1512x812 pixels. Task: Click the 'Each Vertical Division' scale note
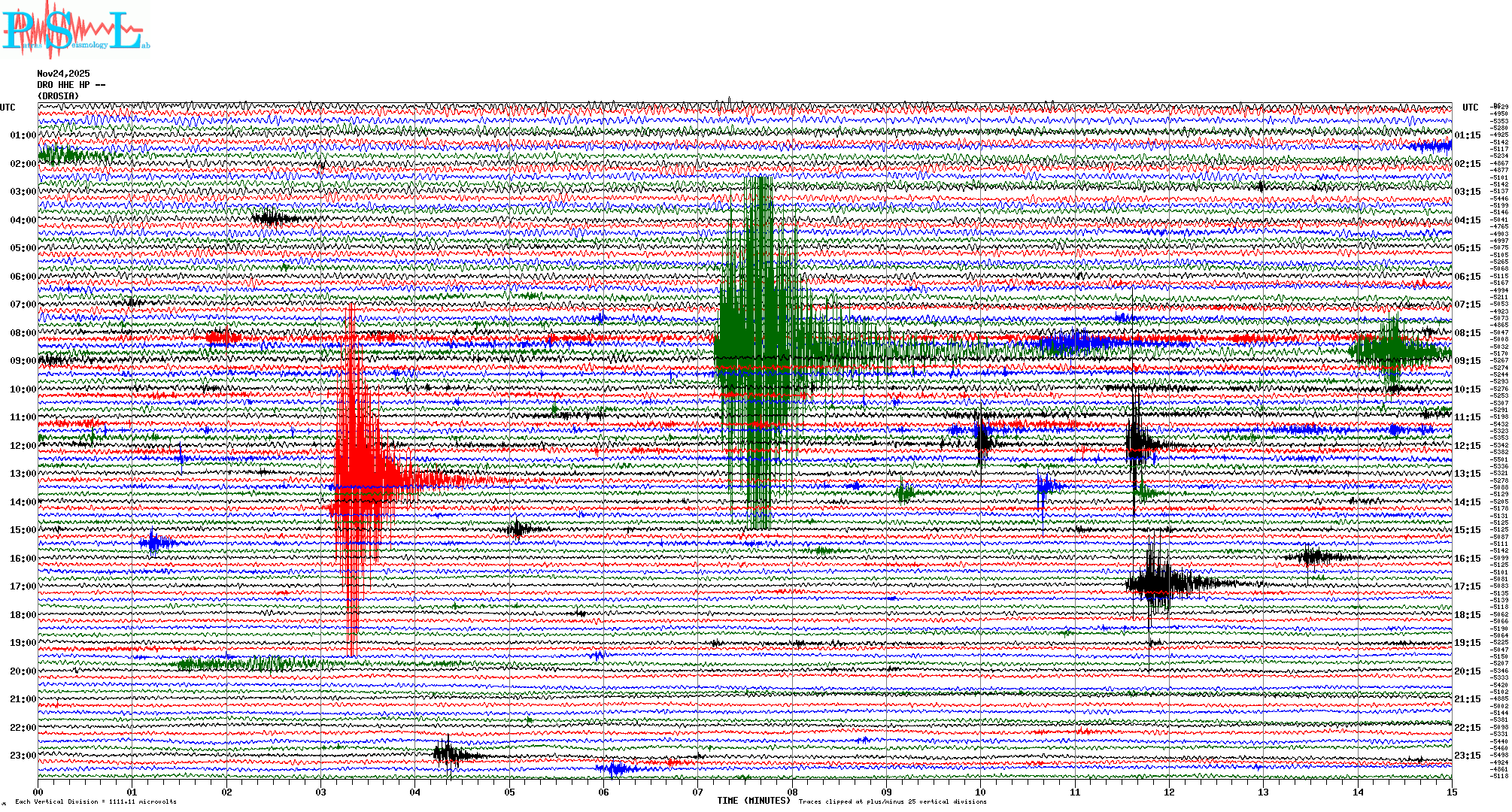click(x=96, y=802)
